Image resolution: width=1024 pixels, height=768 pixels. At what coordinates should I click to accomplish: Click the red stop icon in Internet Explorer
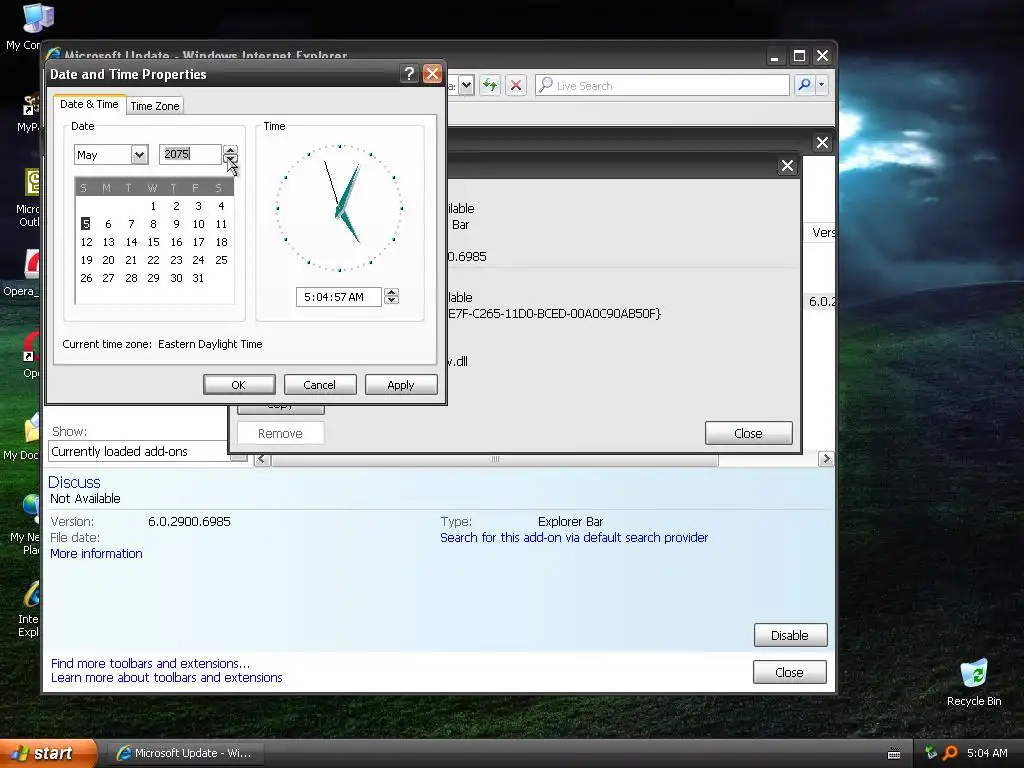pyautogui.click(x=516, y=85)
